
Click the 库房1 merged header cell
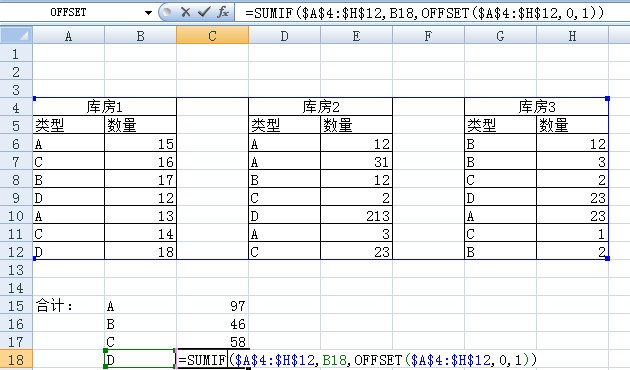pos(104,107)
